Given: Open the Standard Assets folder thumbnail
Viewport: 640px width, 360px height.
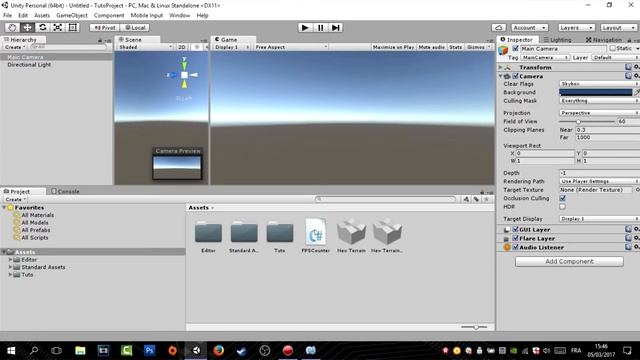Looking at the screenshot, I should click(x=244, y=232).
